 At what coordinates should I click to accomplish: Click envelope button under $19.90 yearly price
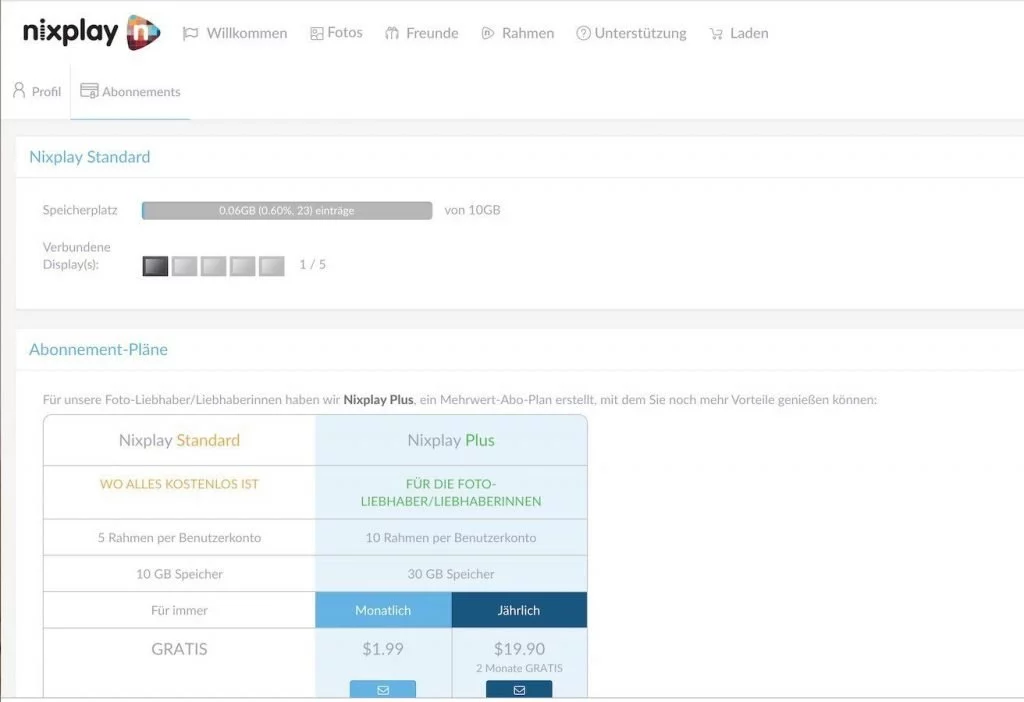(x=519, y=690)
